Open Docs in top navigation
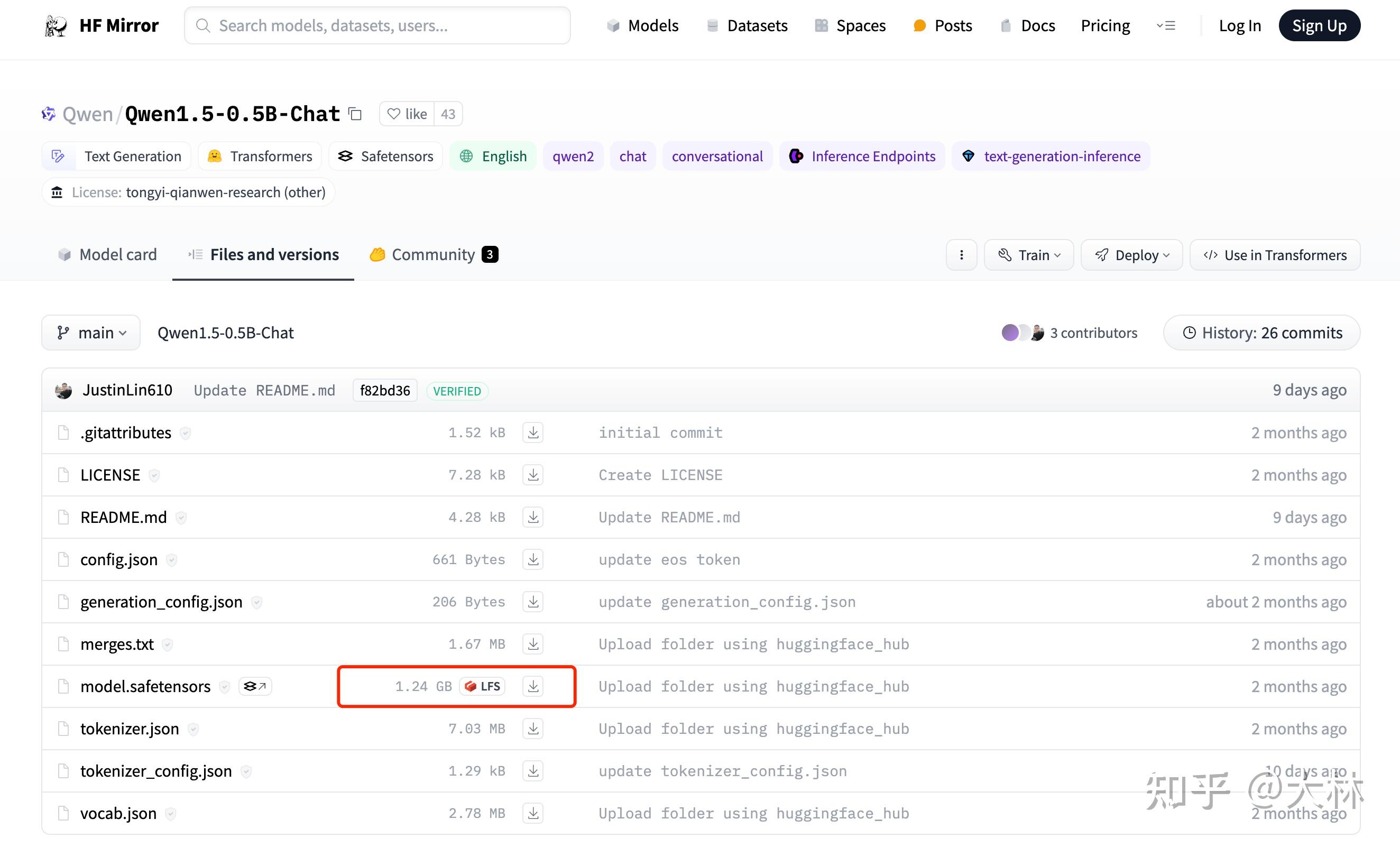The height and width of the screenshot is (847, 1400). coord(1027,25)
